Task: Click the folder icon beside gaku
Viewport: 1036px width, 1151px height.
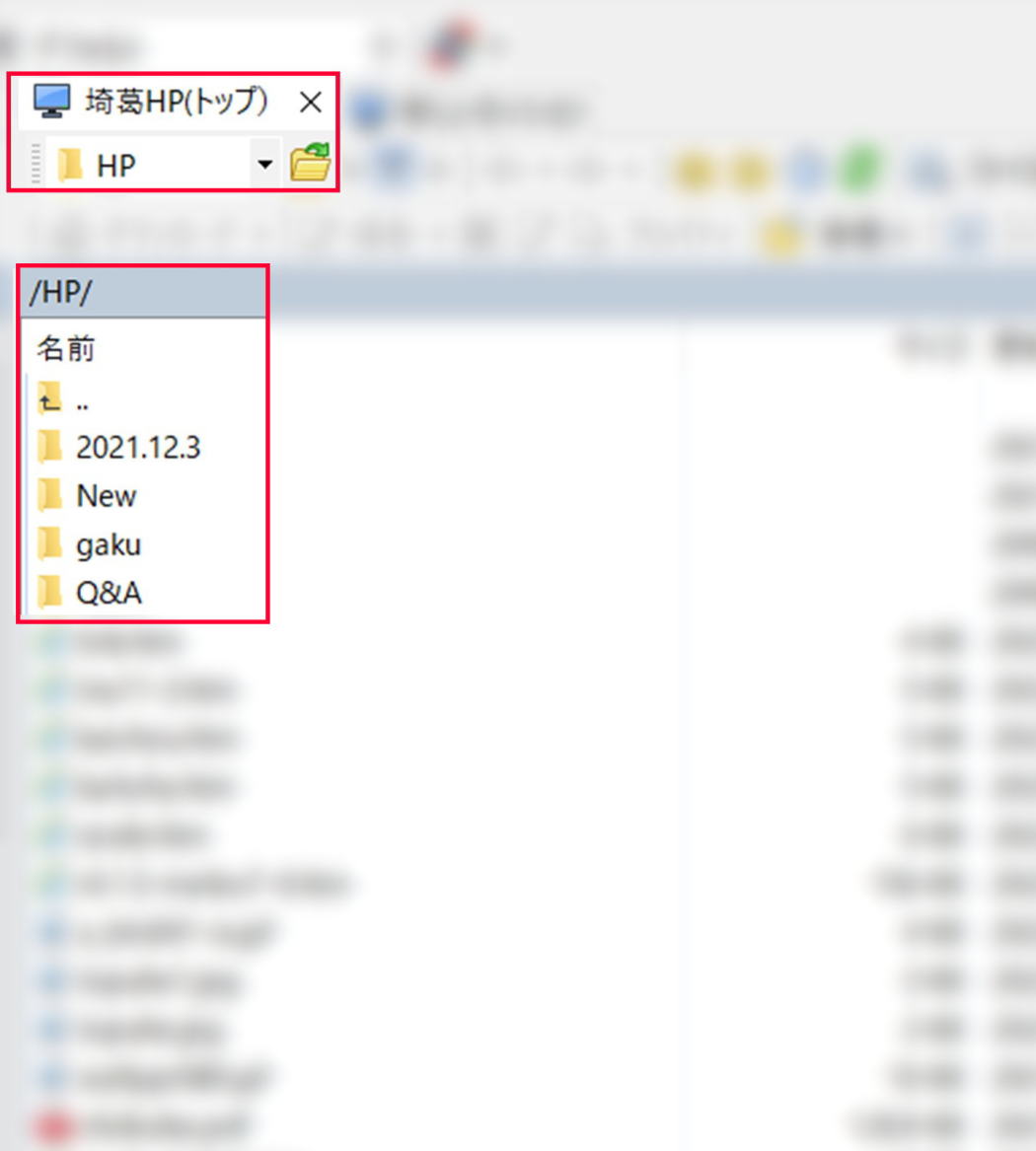Action: 49,544
